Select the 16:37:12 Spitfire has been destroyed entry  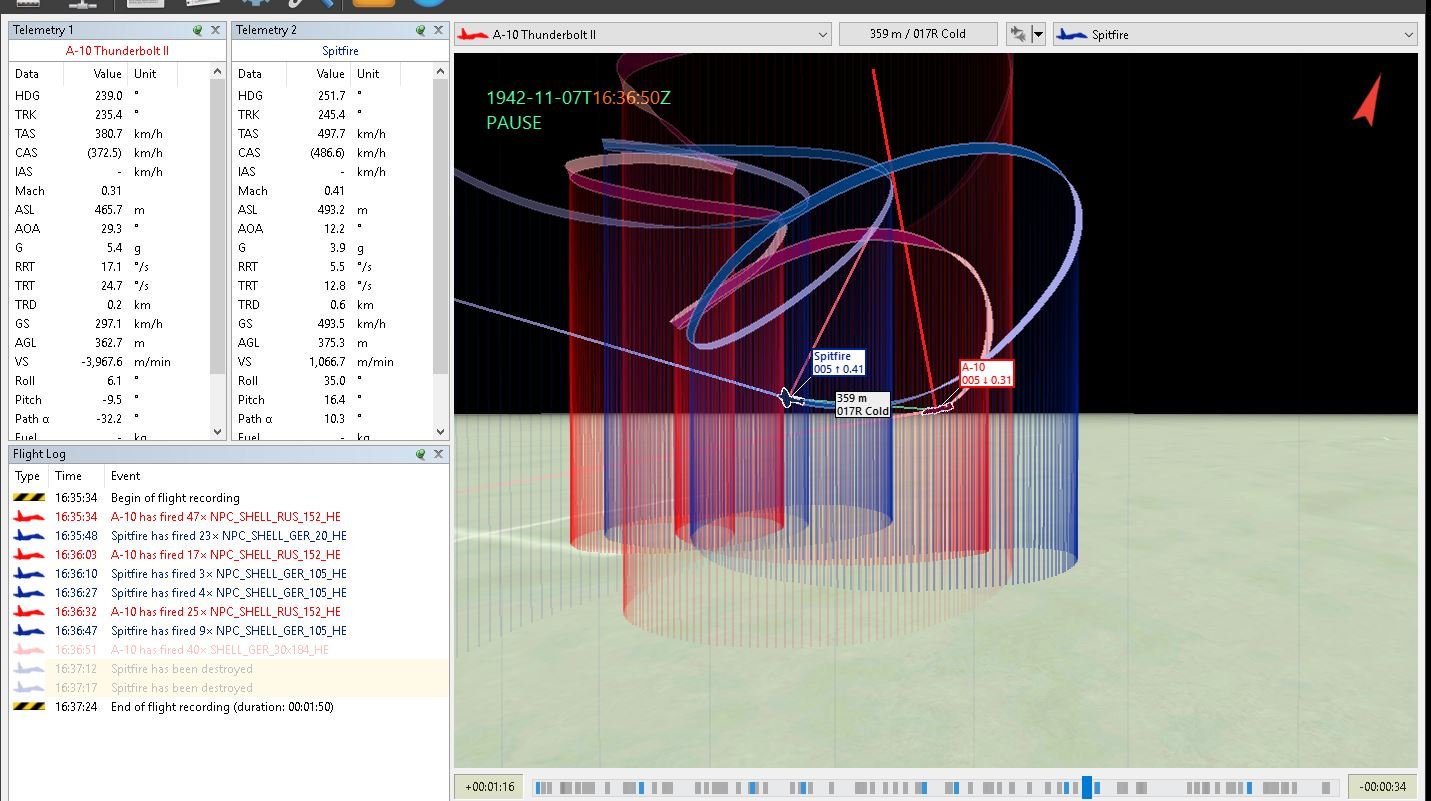click(228, 669)
